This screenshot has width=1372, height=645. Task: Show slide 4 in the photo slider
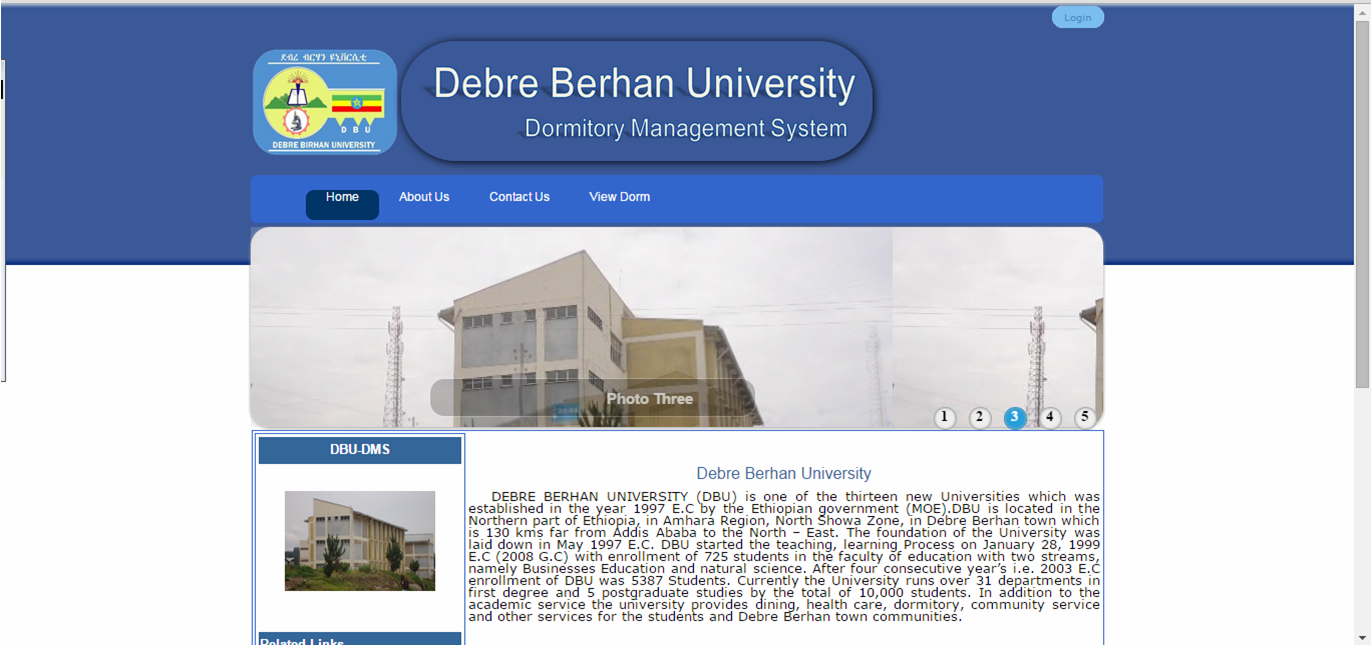(1049, 418)
